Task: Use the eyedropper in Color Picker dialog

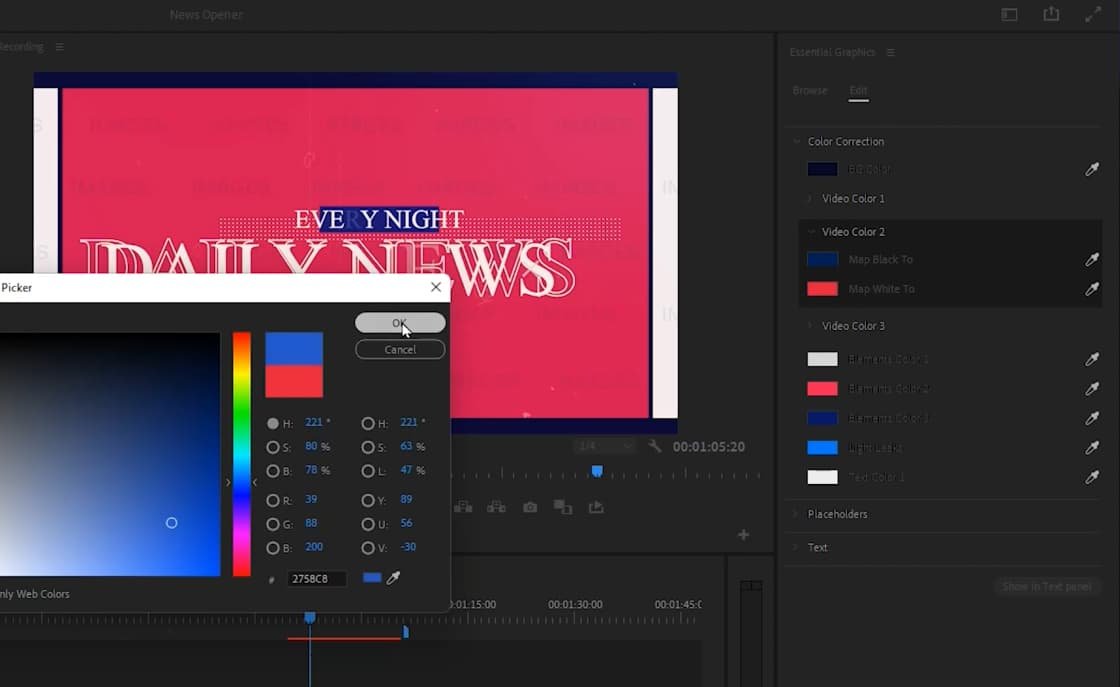Action: point(393,578)
